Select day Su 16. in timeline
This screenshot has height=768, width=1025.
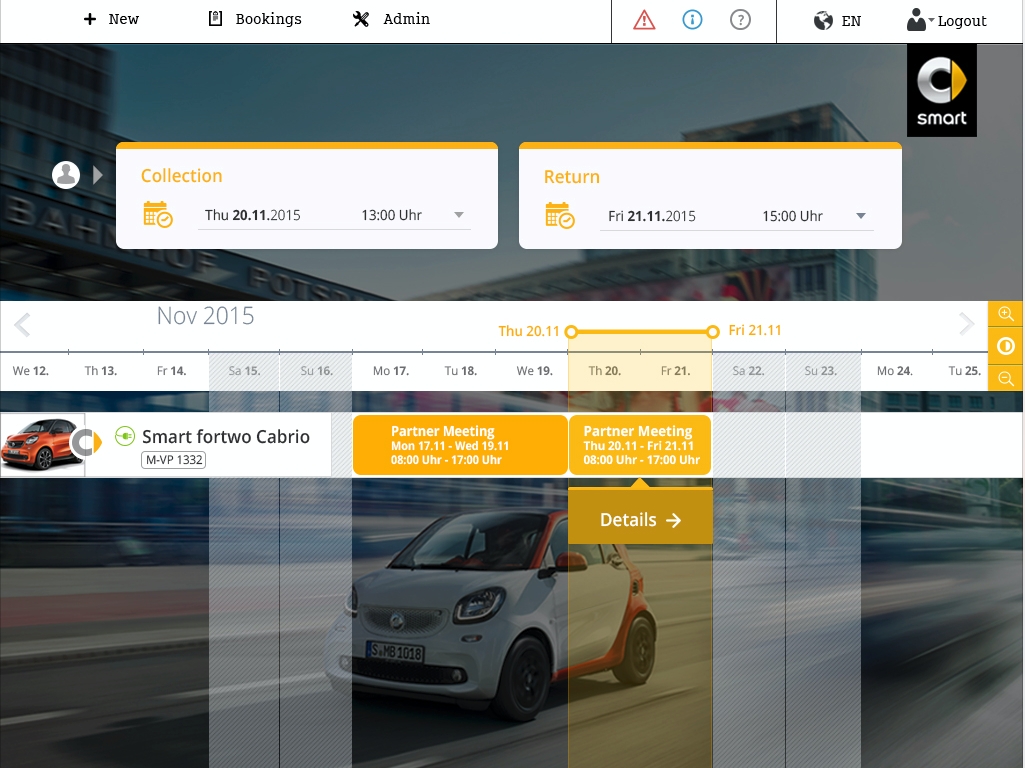316,371
